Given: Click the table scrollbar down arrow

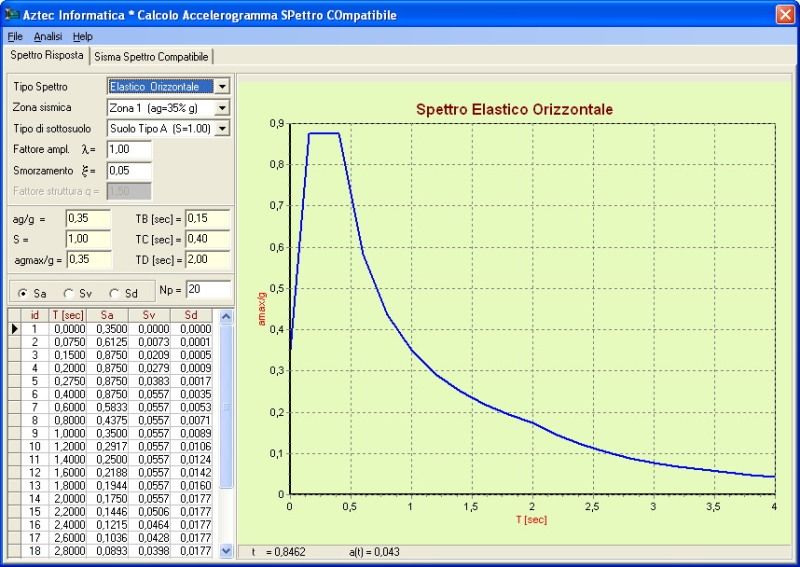Looking at the screenshot, I should tap(226, 551).
